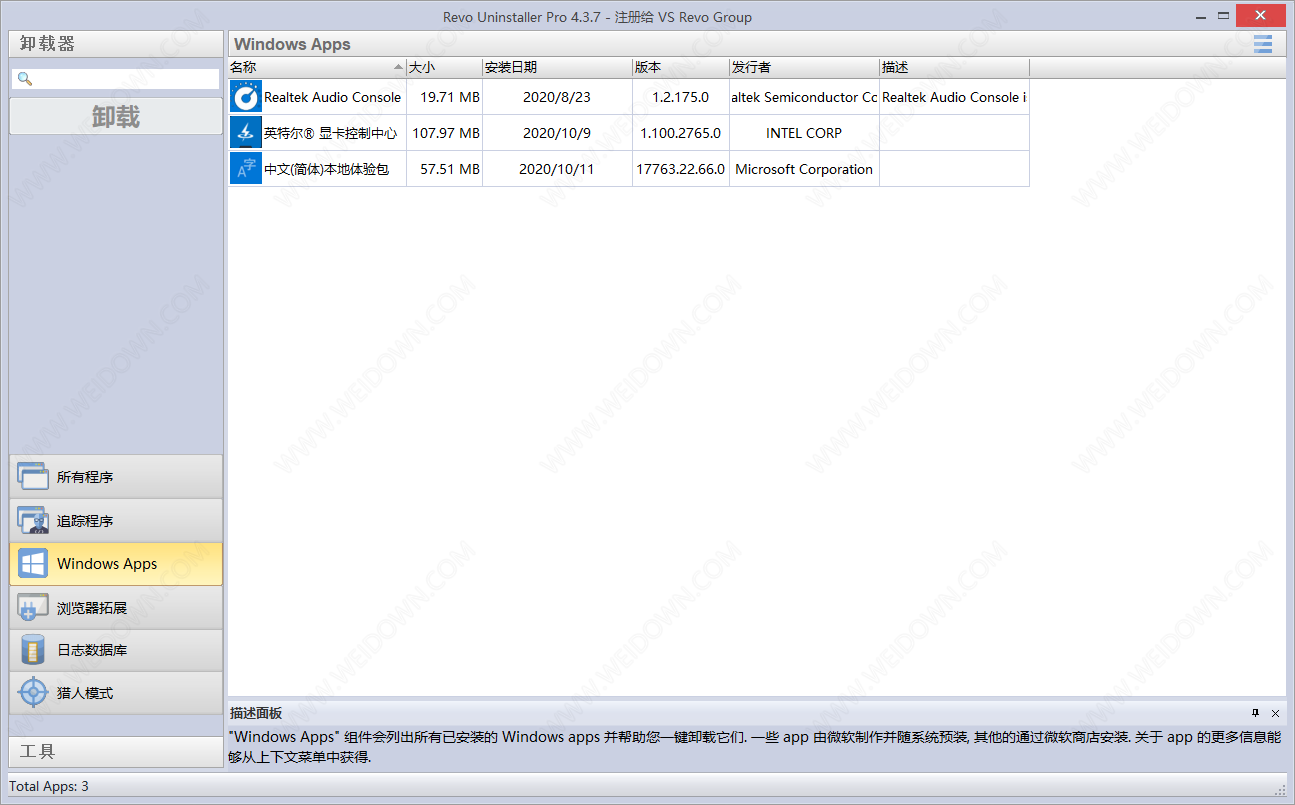
Task: Click the Realtek Audio Console app icon
Action: [x=246, y=97]
